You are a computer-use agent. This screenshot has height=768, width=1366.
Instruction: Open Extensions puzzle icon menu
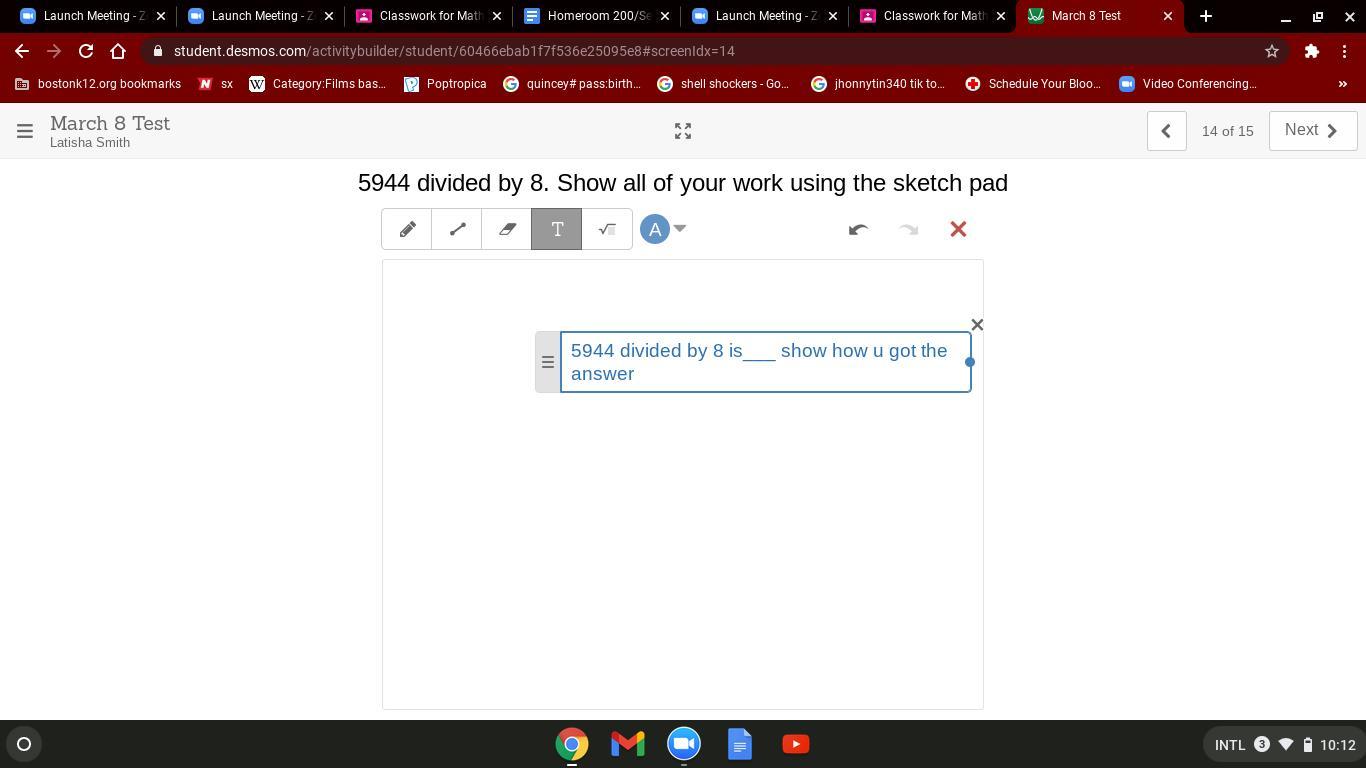click(x=1311, y=51)
